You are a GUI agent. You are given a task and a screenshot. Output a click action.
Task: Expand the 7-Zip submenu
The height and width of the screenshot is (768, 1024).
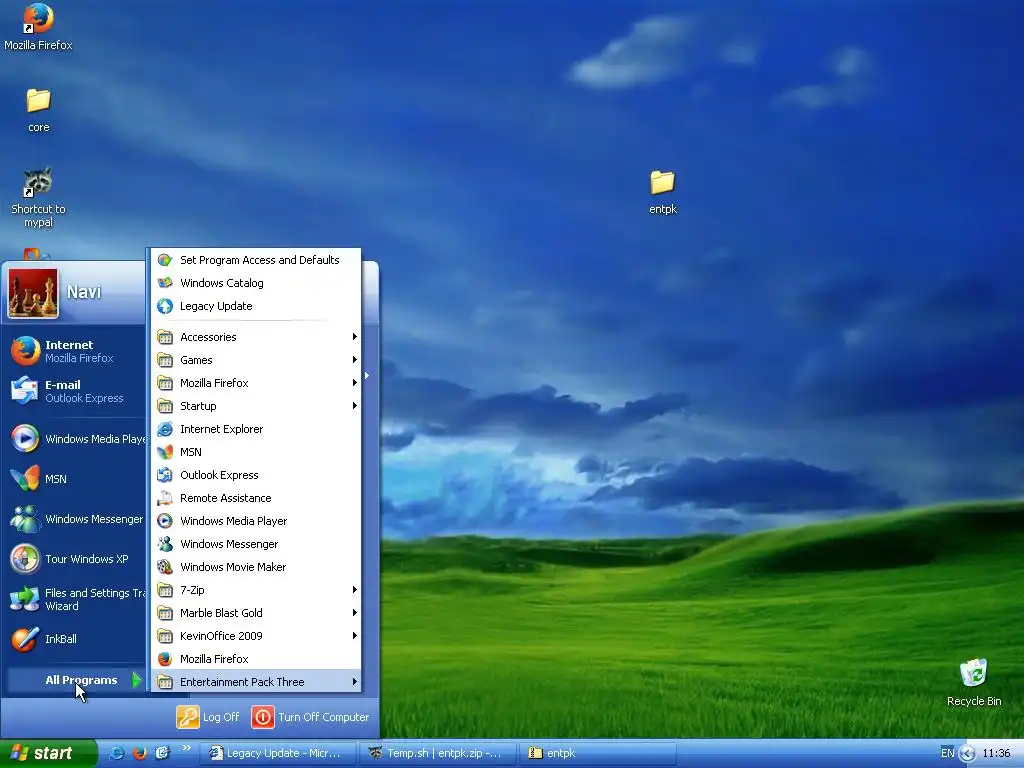pos(256,590)
